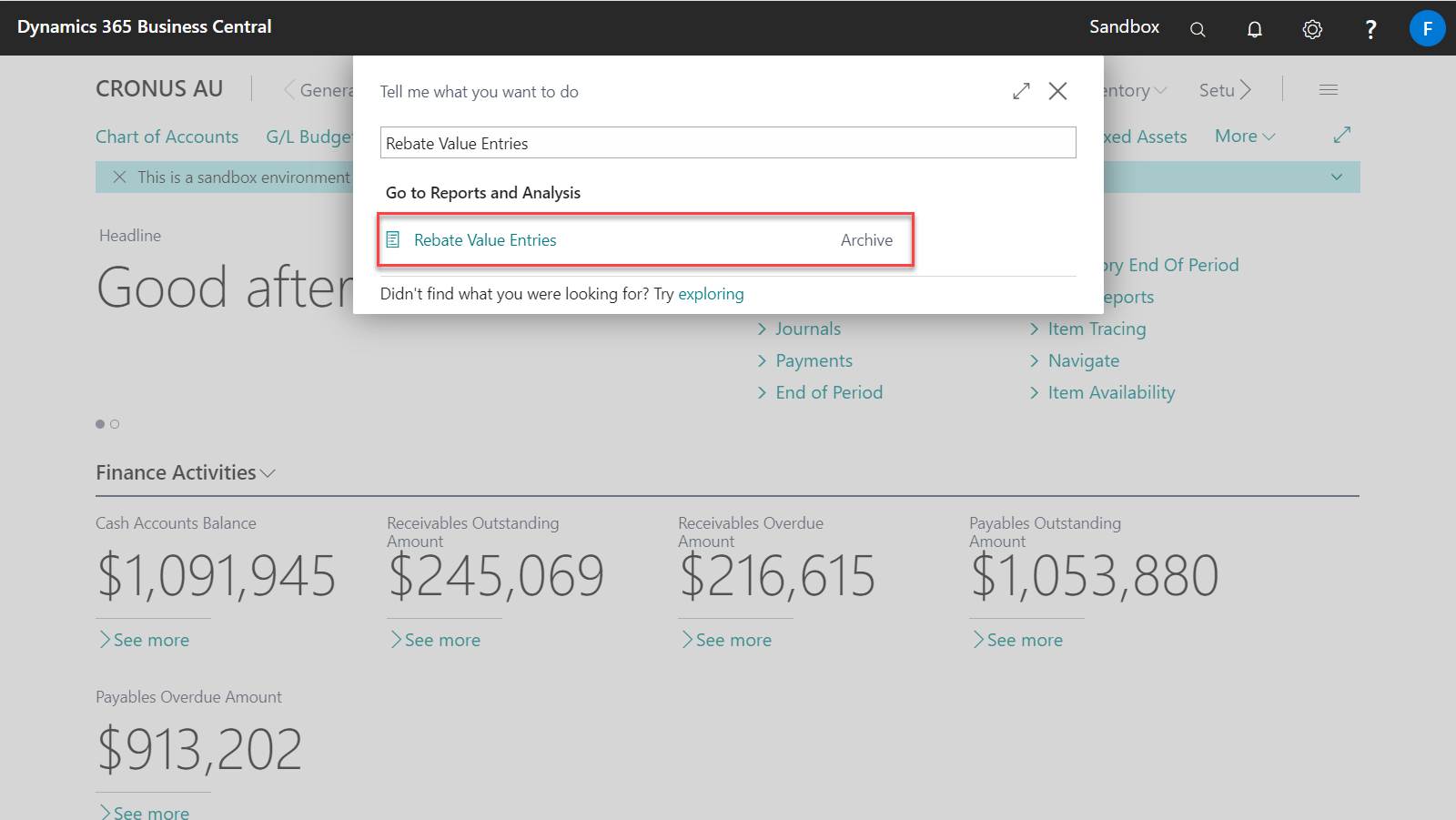Follow the exploring link
The image size is (1456, 820).
[711, 294]
